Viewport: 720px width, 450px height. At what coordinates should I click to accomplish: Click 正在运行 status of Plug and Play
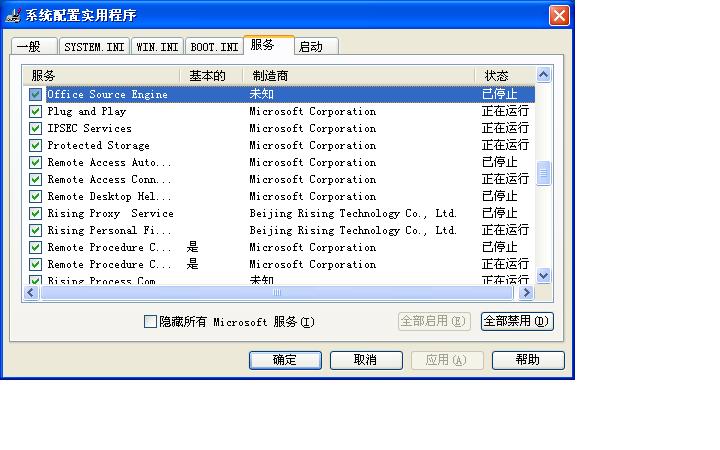point(505,112)
